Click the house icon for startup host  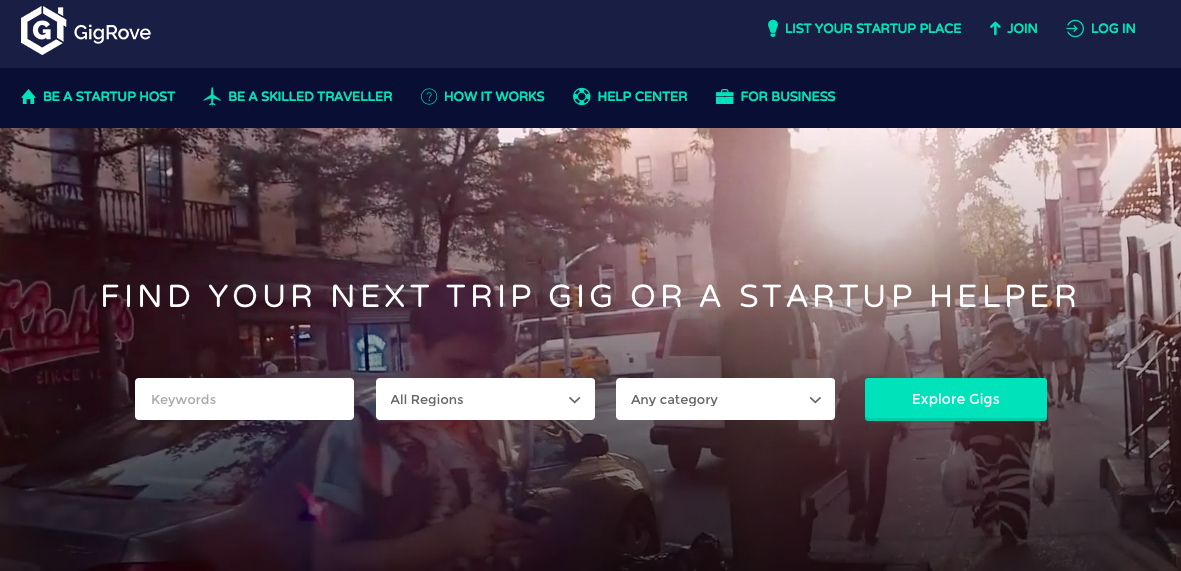coord(29,96)
